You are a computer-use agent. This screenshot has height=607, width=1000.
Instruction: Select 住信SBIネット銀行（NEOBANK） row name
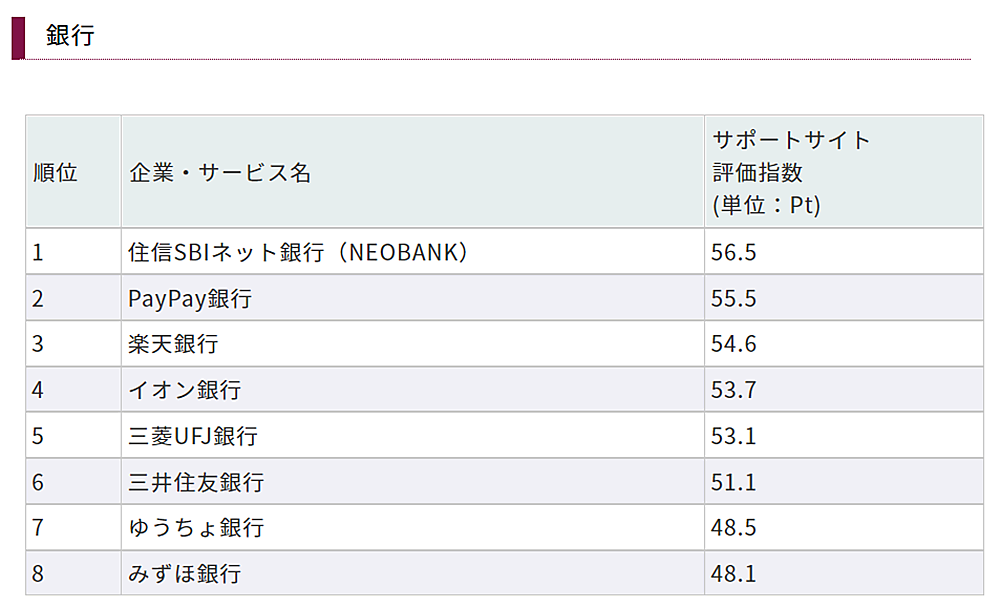299,252
